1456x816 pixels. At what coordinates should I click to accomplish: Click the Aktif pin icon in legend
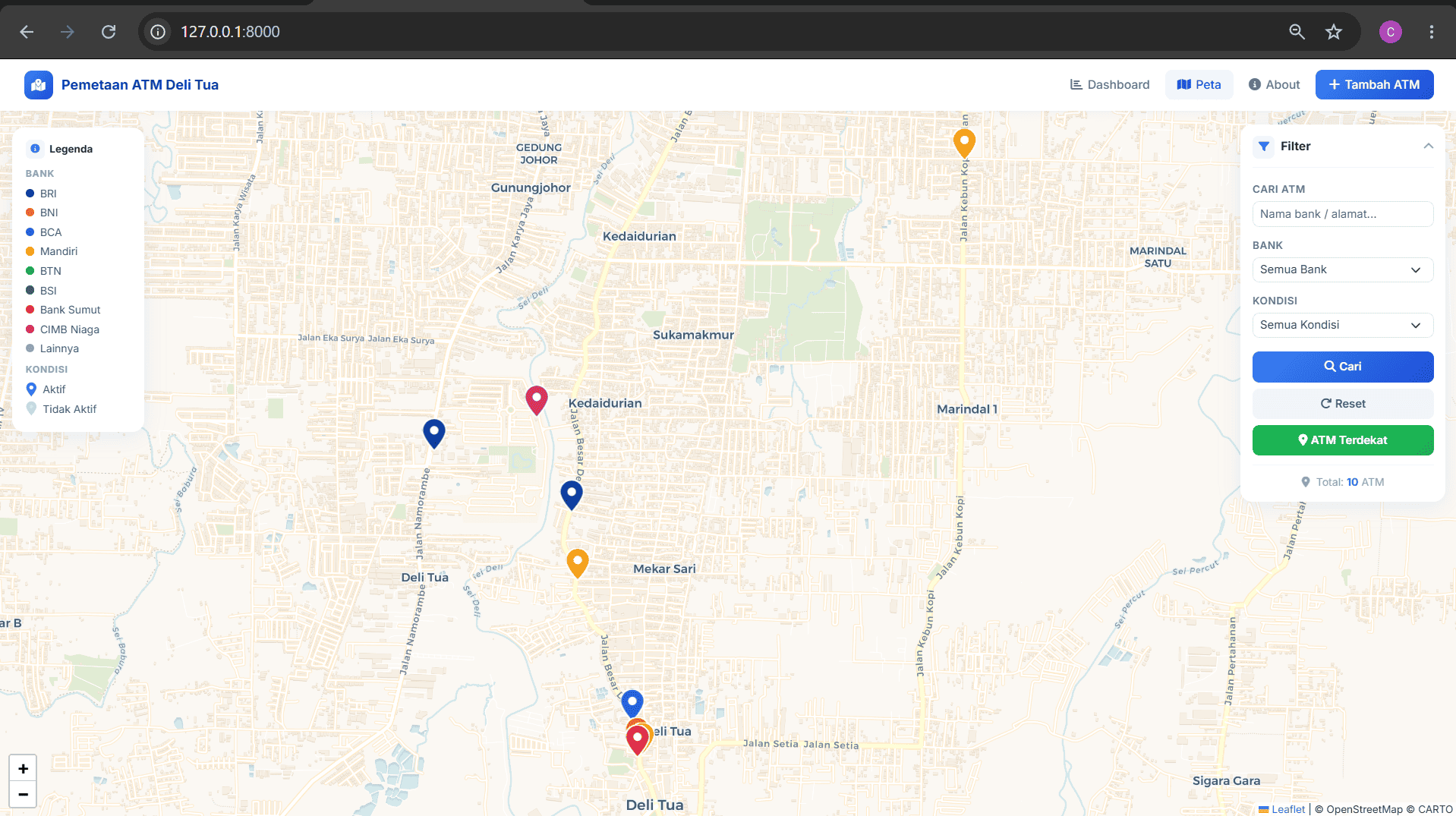[31, 389]
